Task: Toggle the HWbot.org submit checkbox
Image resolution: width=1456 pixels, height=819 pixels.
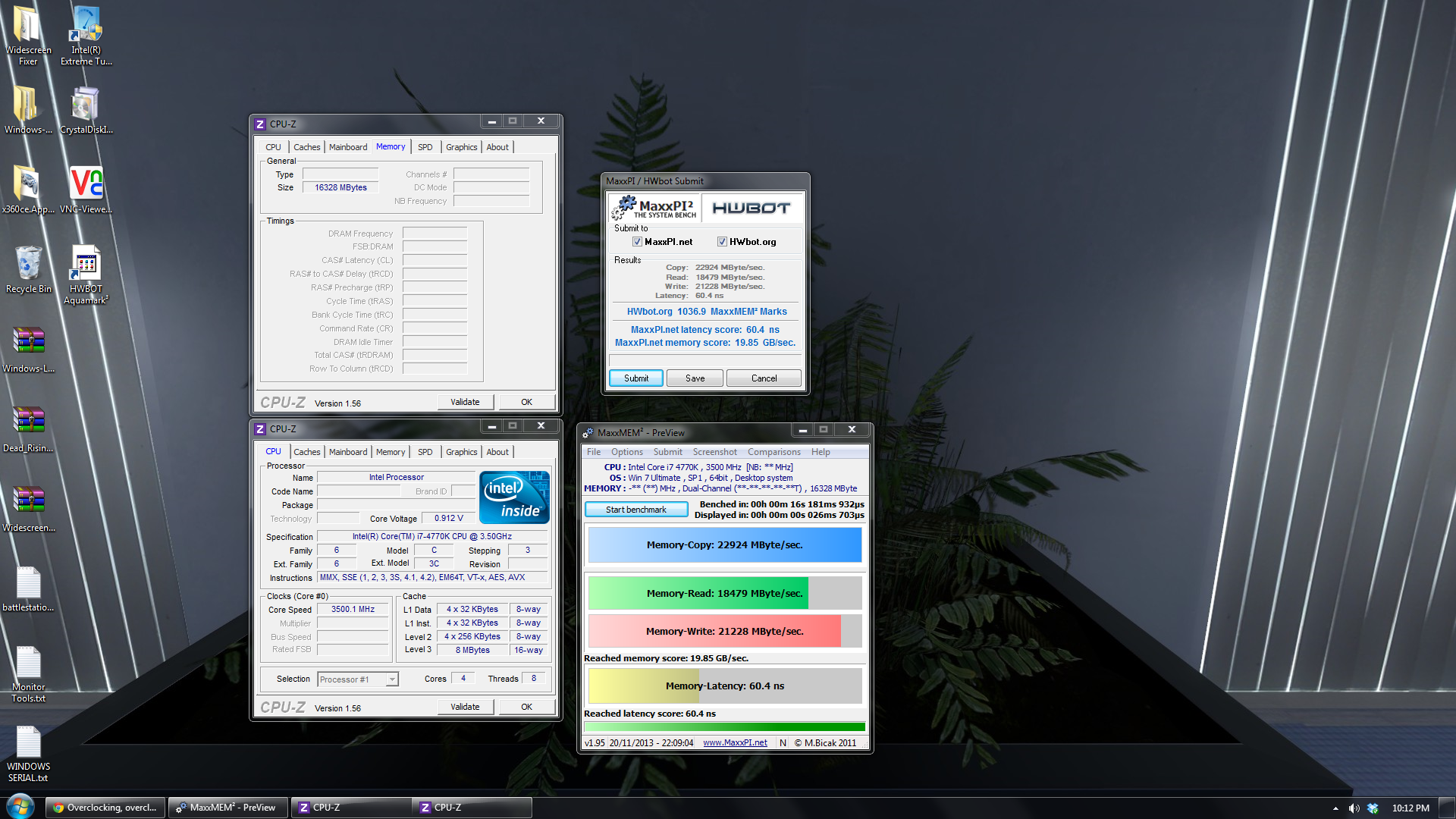Action: tap(722, 242)
